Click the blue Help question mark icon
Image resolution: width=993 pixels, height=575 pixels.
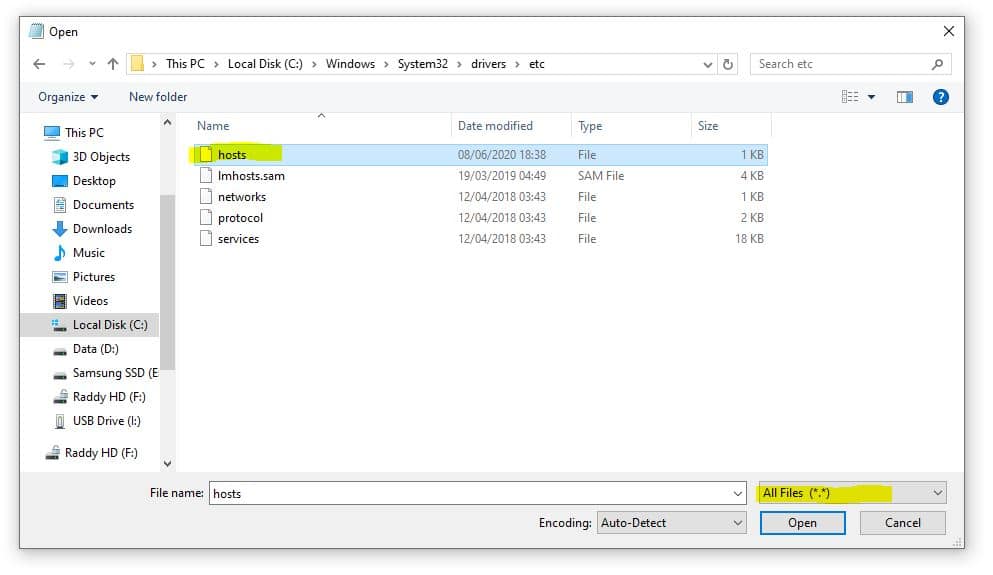[939, 97]
